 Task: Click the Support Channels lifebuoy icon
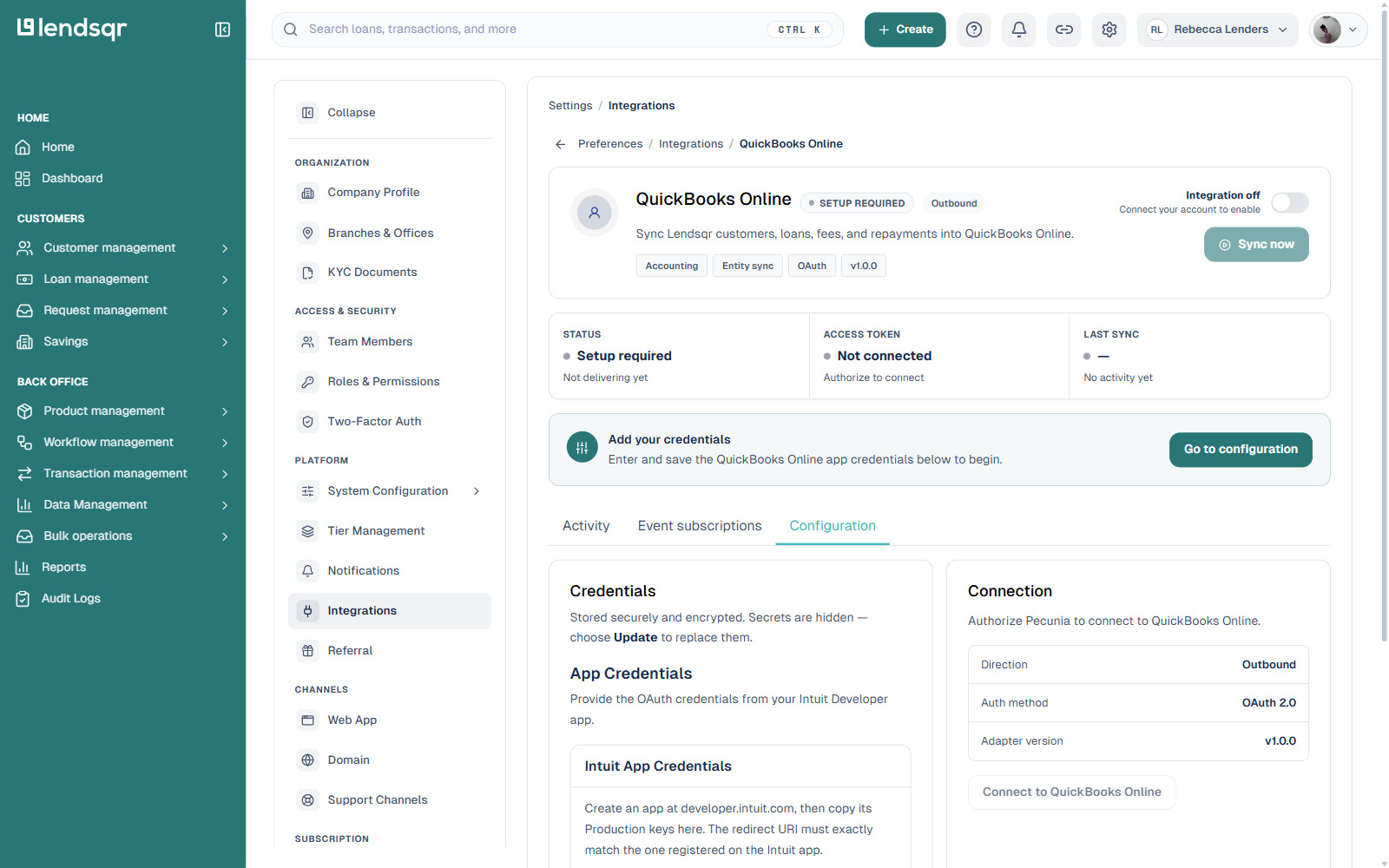pyautogui.click(x=308, y=800)
